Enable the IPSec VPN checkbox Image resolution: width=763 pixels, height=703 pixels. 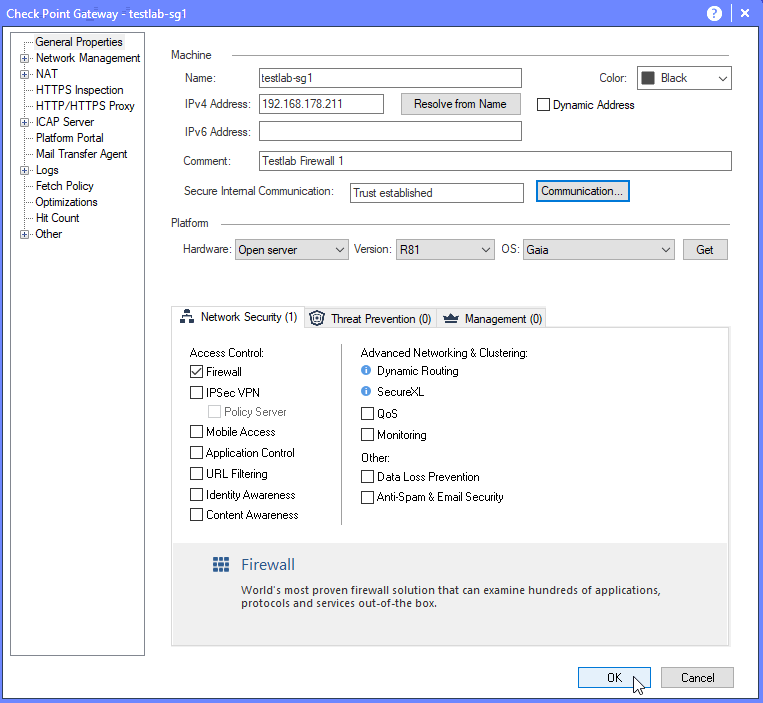[x=196, y=393]
